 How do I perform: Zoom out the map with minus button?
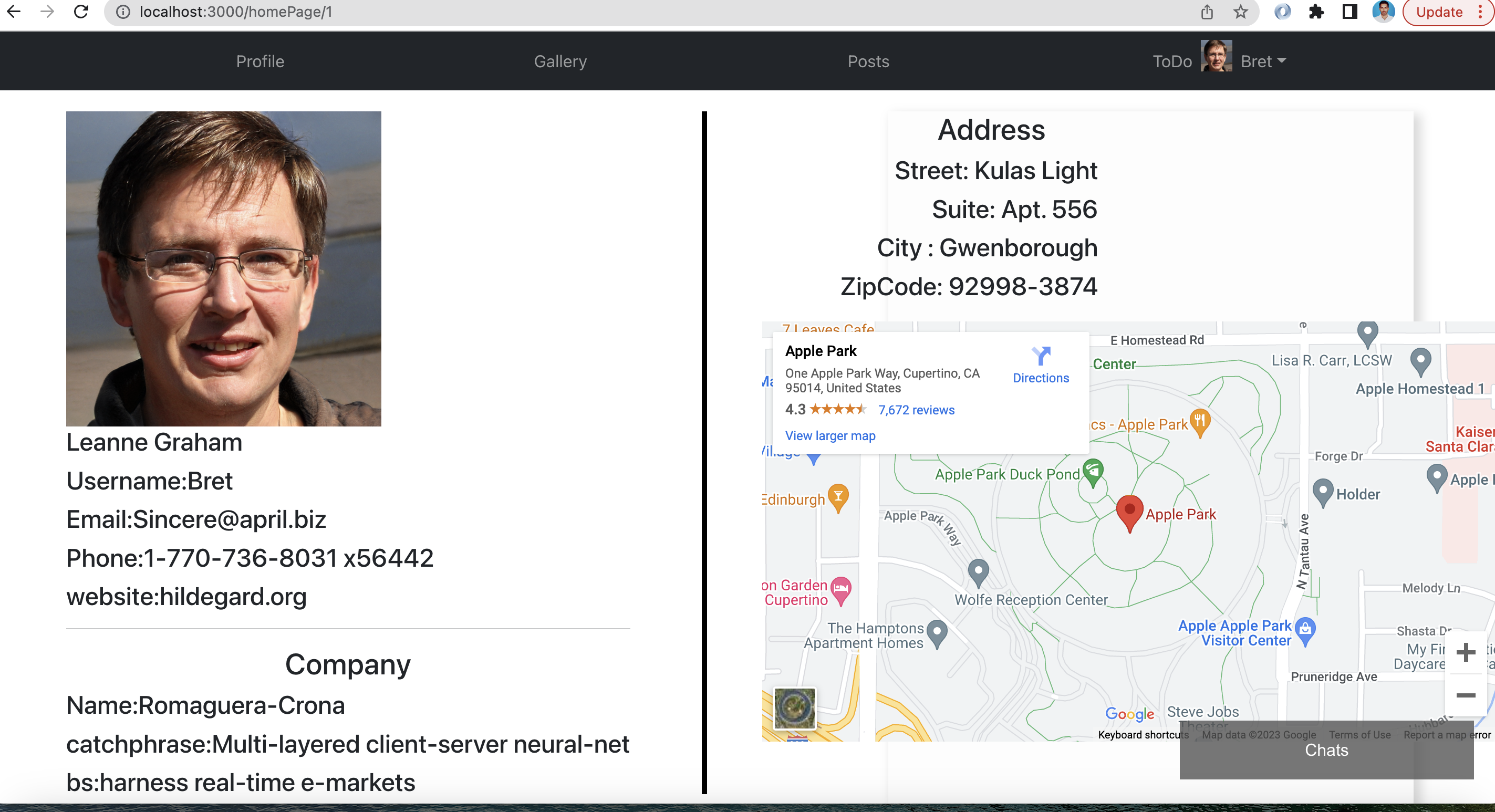[x=1466, y=695]
